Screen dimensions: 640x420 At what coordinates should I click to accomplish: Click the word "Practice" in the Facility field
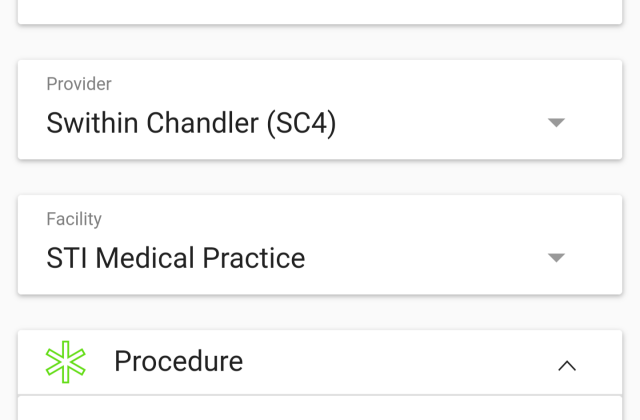coord(254,258)
